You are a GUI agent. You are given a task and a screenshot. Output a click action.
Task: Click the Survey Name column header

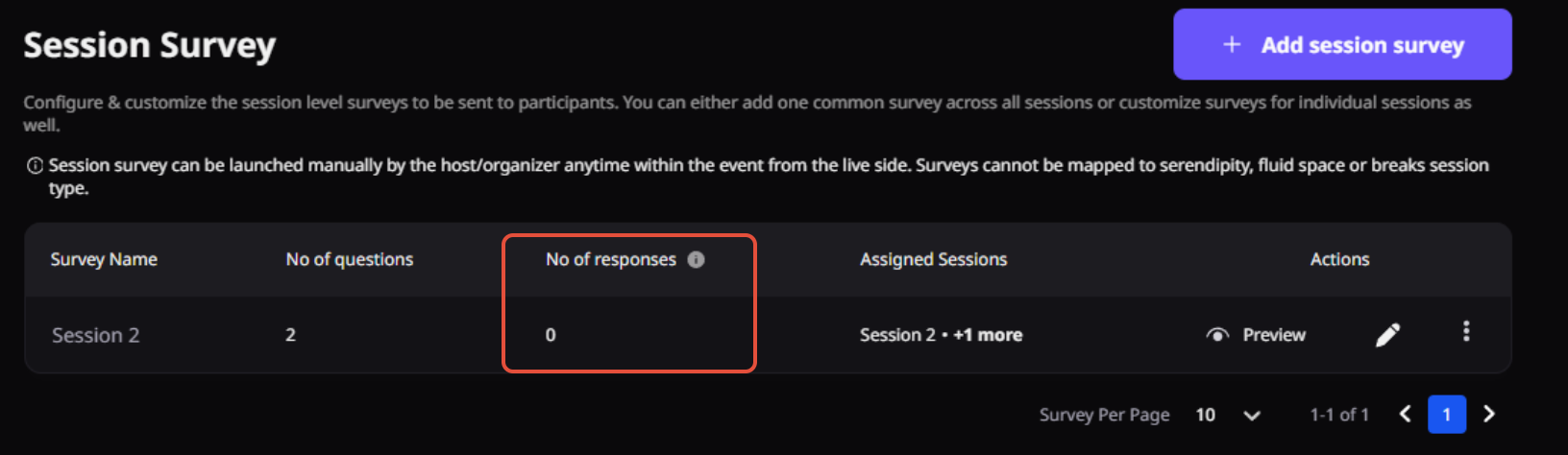(104, 259)
